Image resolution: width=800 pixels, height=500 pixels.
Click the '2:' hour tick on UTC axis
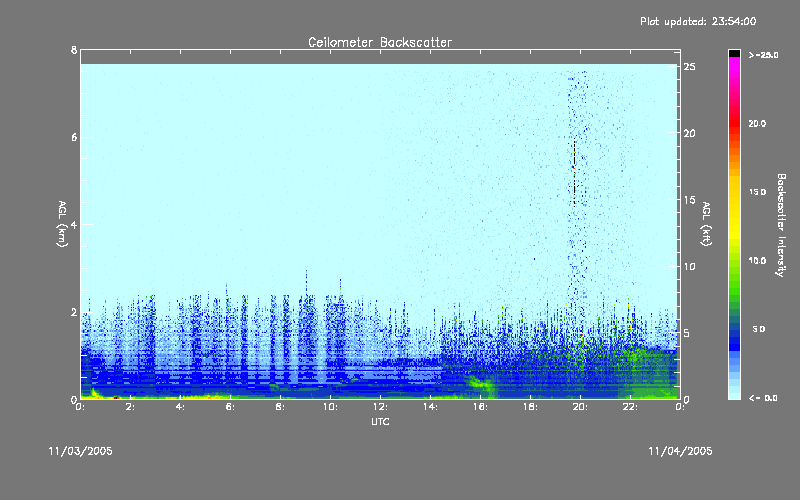pyautogui.click(x=130, y=407)
